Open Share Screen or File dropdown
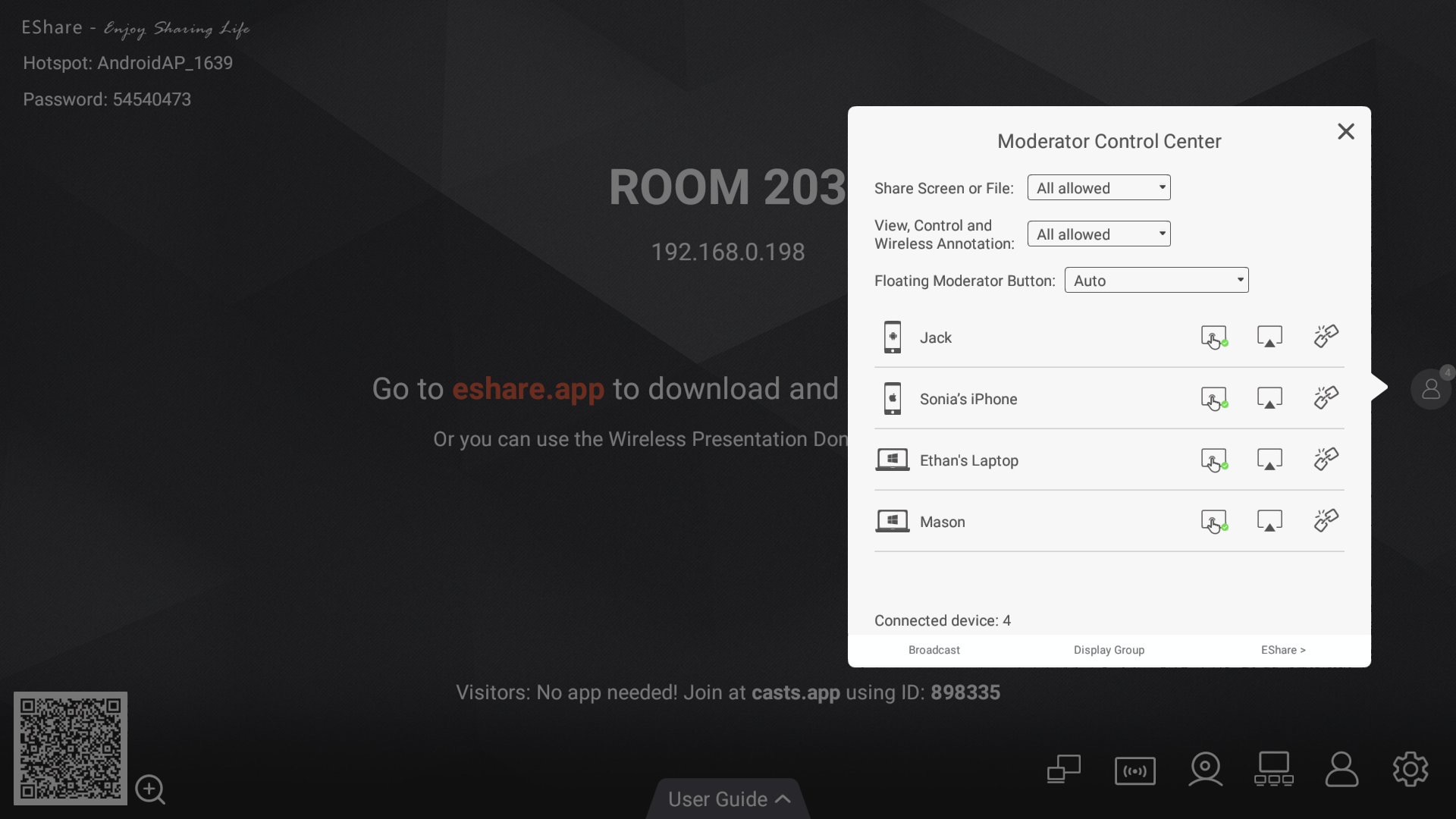 1098,188
